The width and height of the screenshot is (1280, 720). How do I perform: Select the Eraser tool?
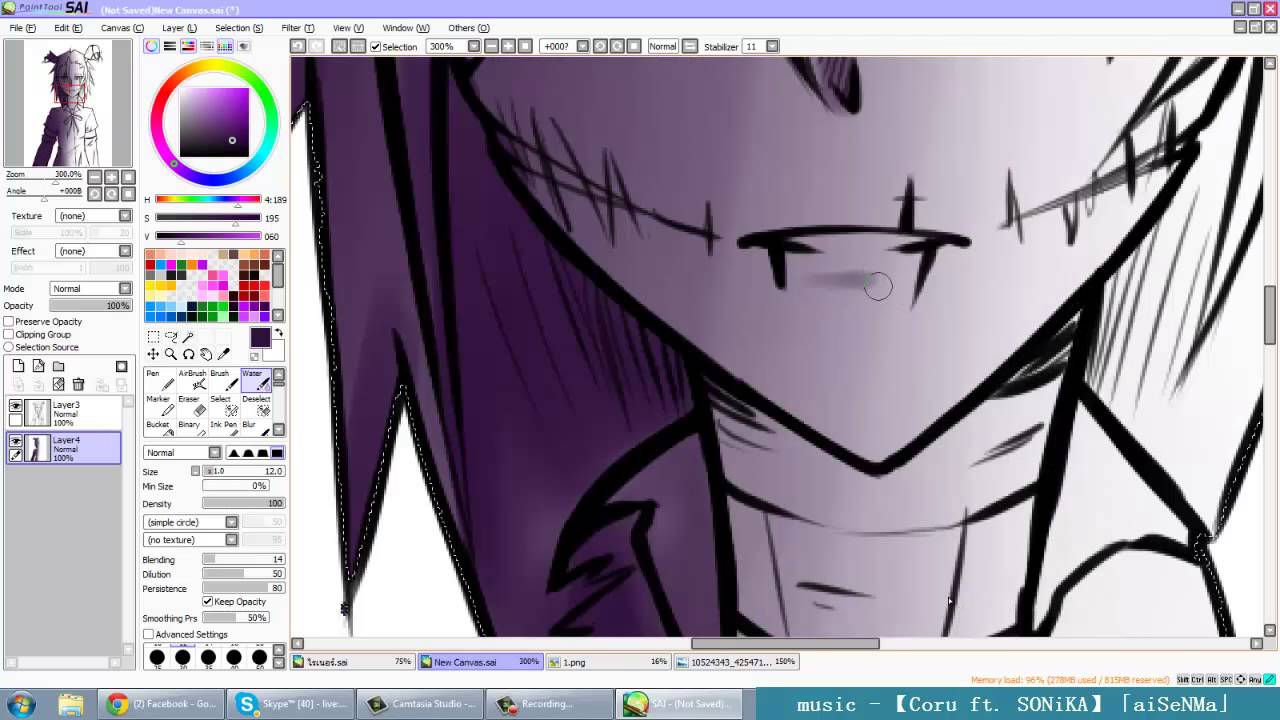[191, 405]
